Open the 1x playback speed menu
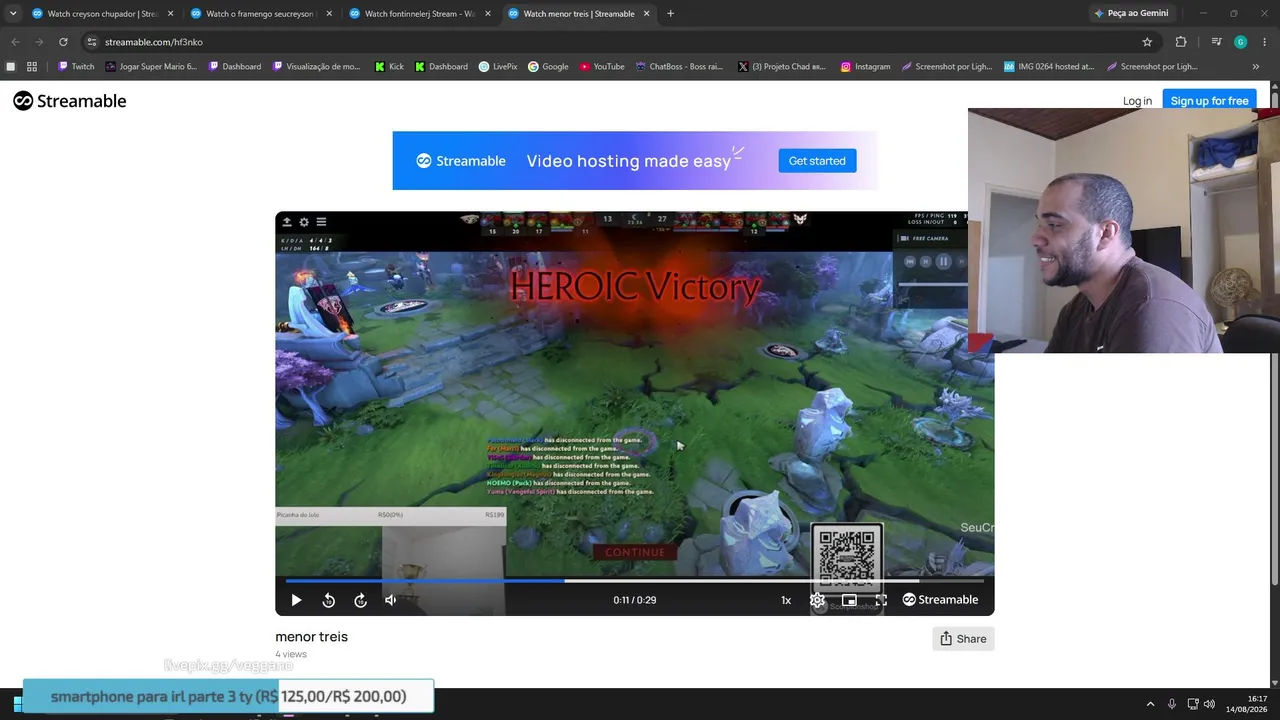1280x720 pixels. pos(786,600)
